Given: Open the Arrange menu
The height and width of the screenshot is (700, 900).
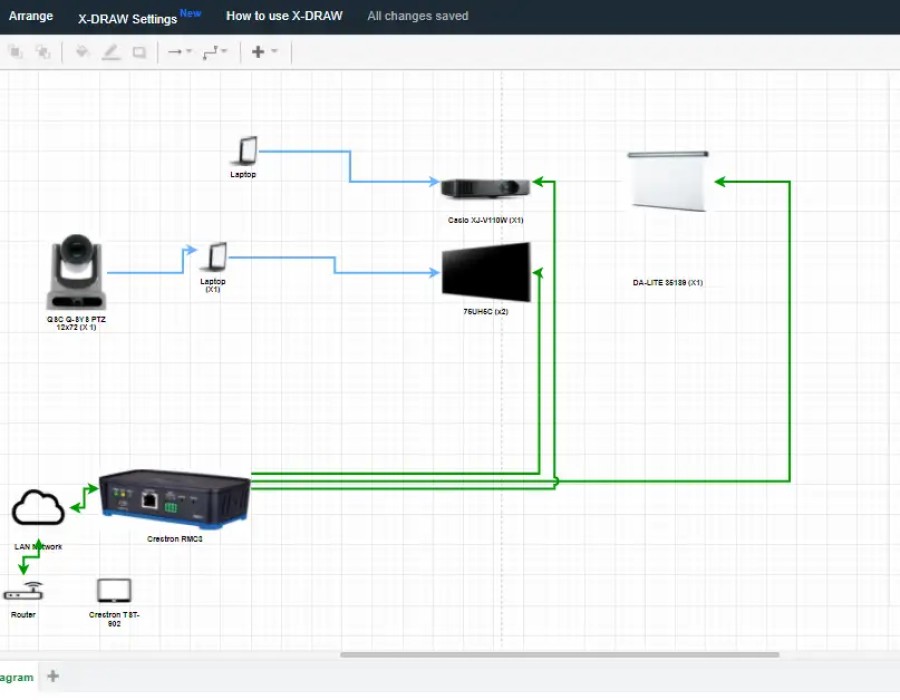Looking at the screenshot, I should pos(31,16).
